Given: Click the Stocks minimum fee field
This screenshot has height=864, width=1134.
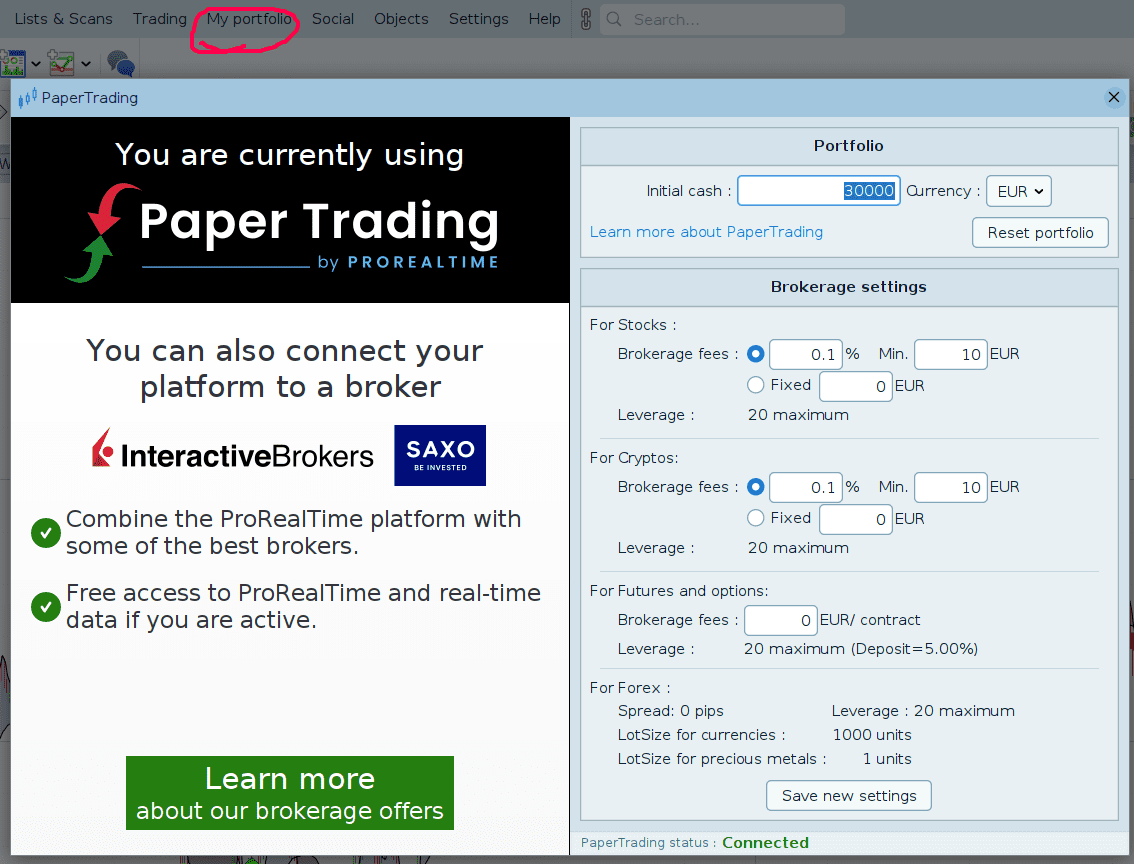Looking at the screenshot, I should (x=951, y=354).
